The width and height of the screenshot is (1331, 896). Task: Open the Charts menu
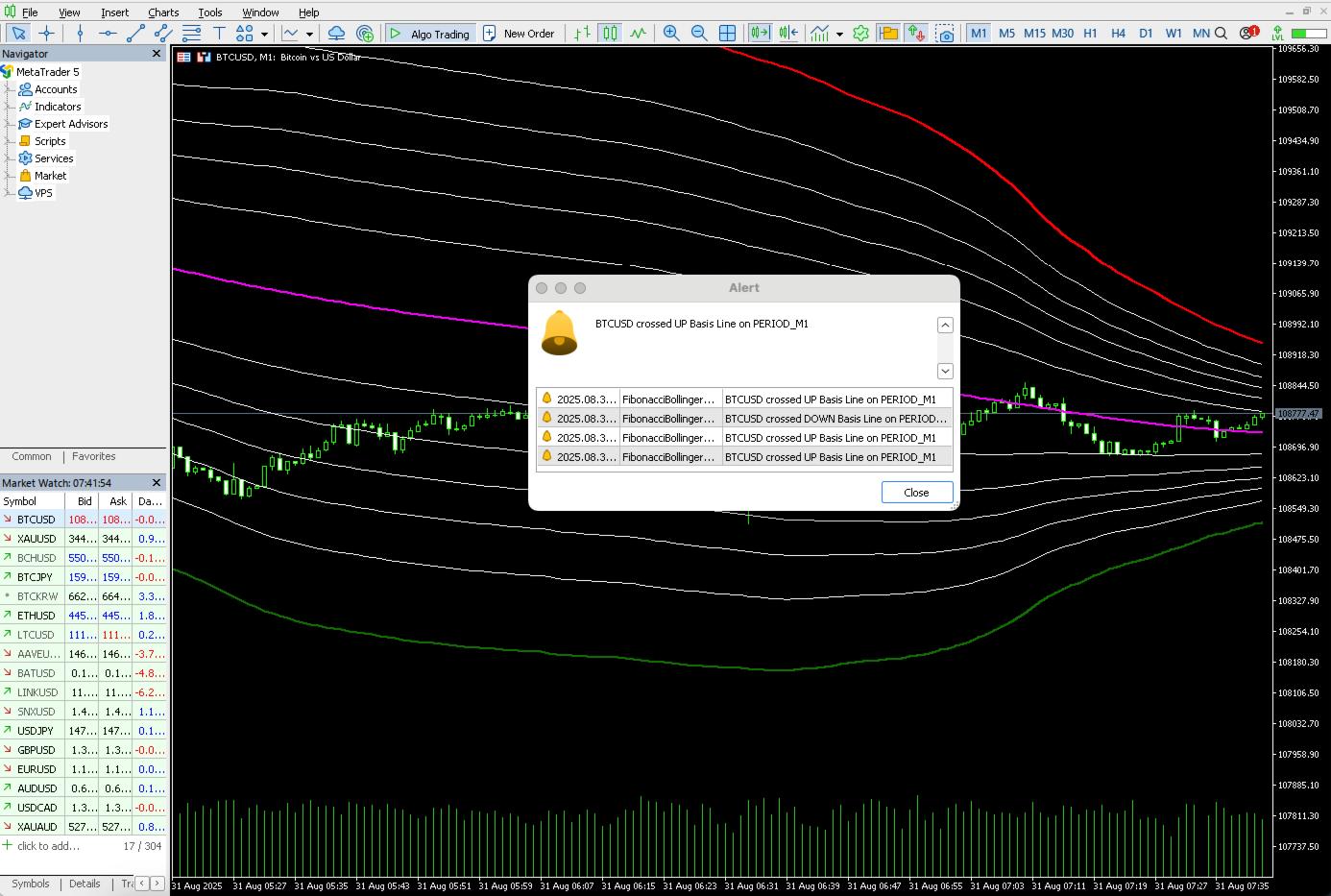pos(163,12)
